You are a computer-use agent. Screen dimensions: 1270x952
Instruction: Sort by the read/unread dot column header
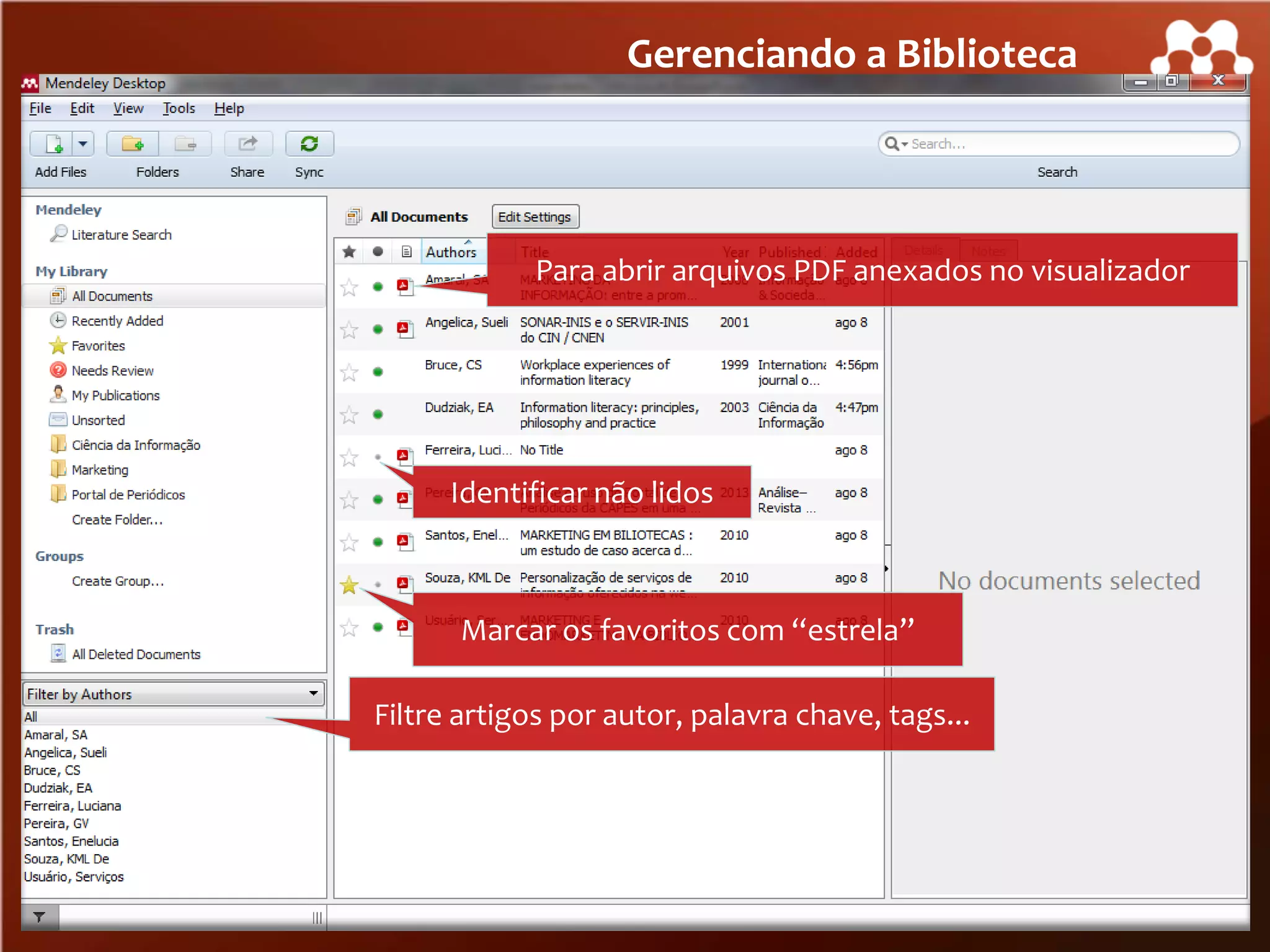(378, 252)
